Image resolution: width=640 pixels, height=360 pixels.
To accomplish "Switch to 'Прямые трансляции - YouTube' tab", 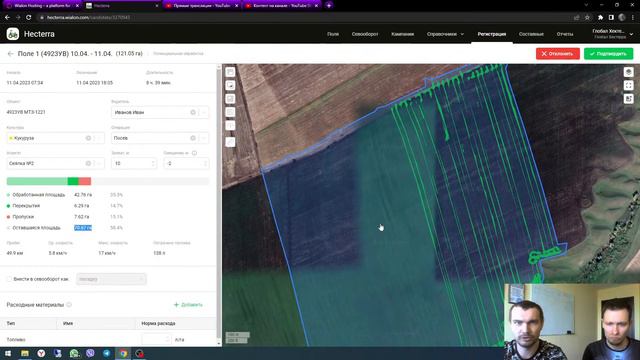I will tap(202, 6).
